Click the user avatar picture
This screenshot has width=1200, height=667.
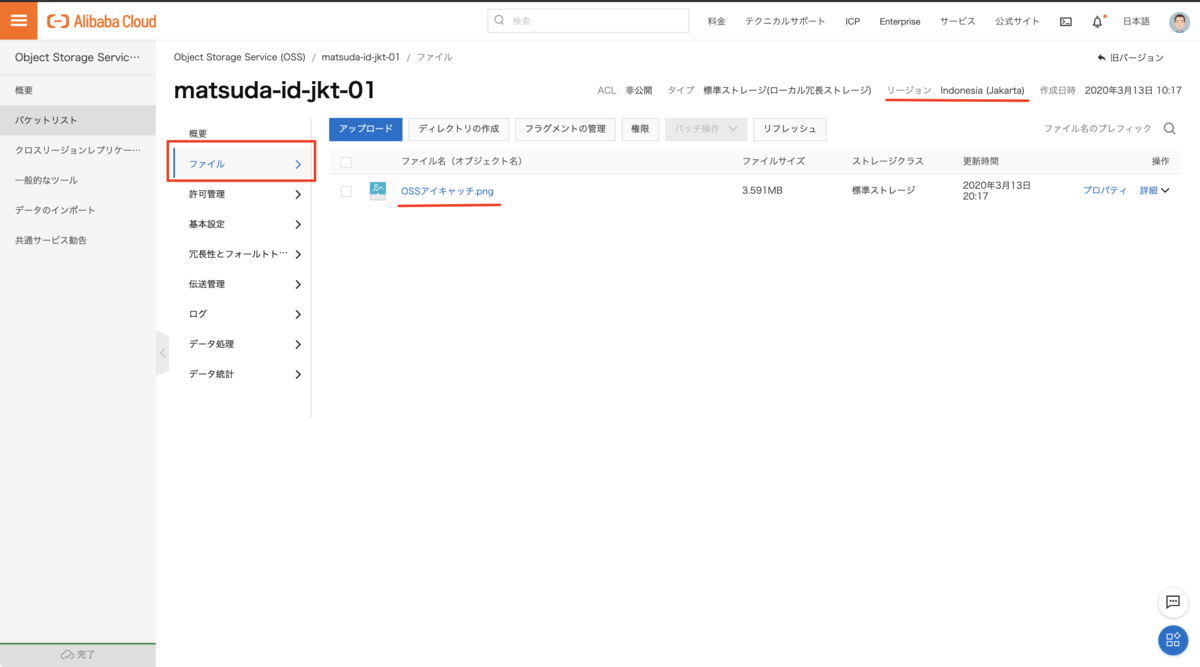1179,22
